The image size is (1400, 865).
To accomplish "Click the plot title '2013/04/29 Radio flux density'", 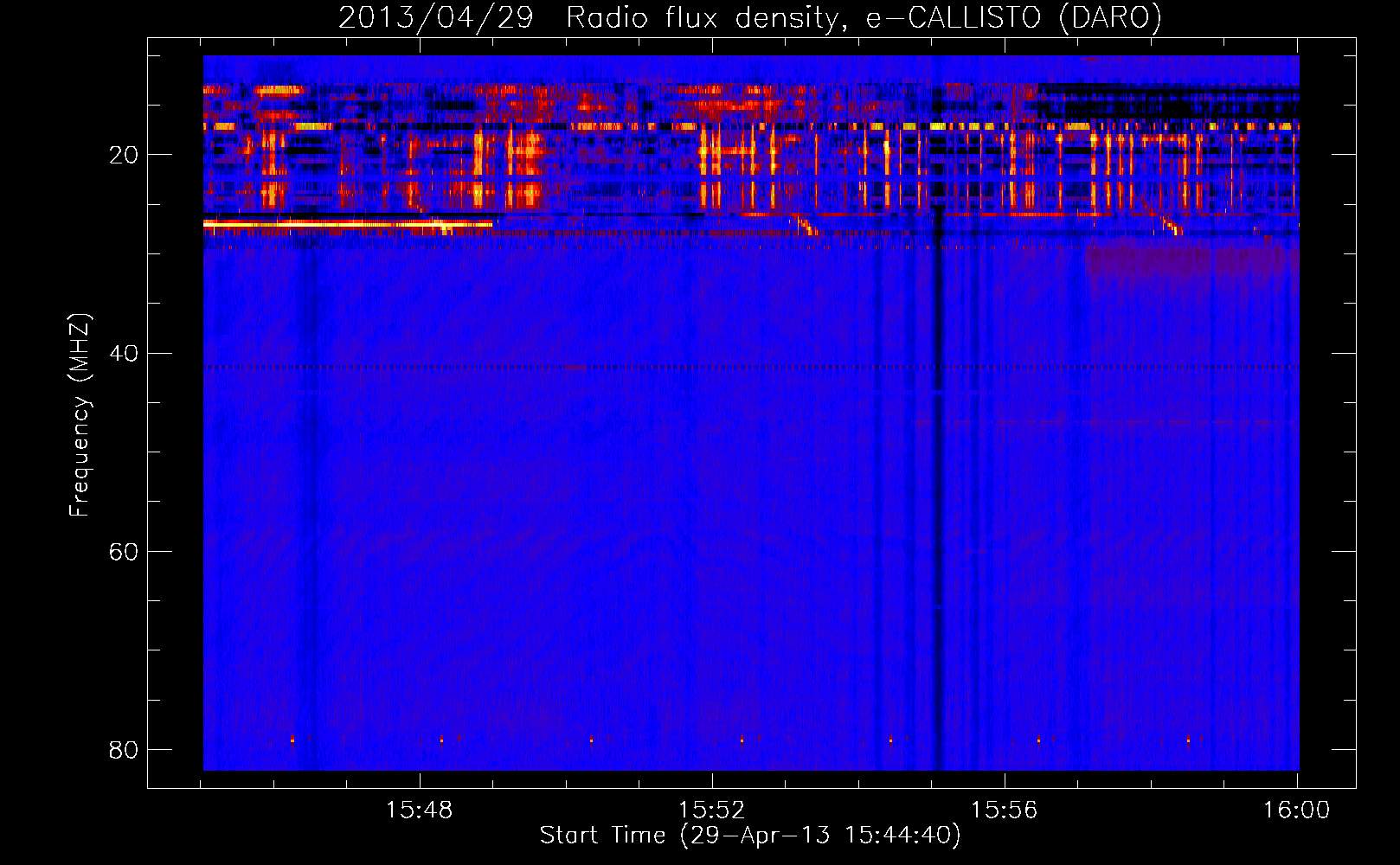I will click(x=589, y=17).
